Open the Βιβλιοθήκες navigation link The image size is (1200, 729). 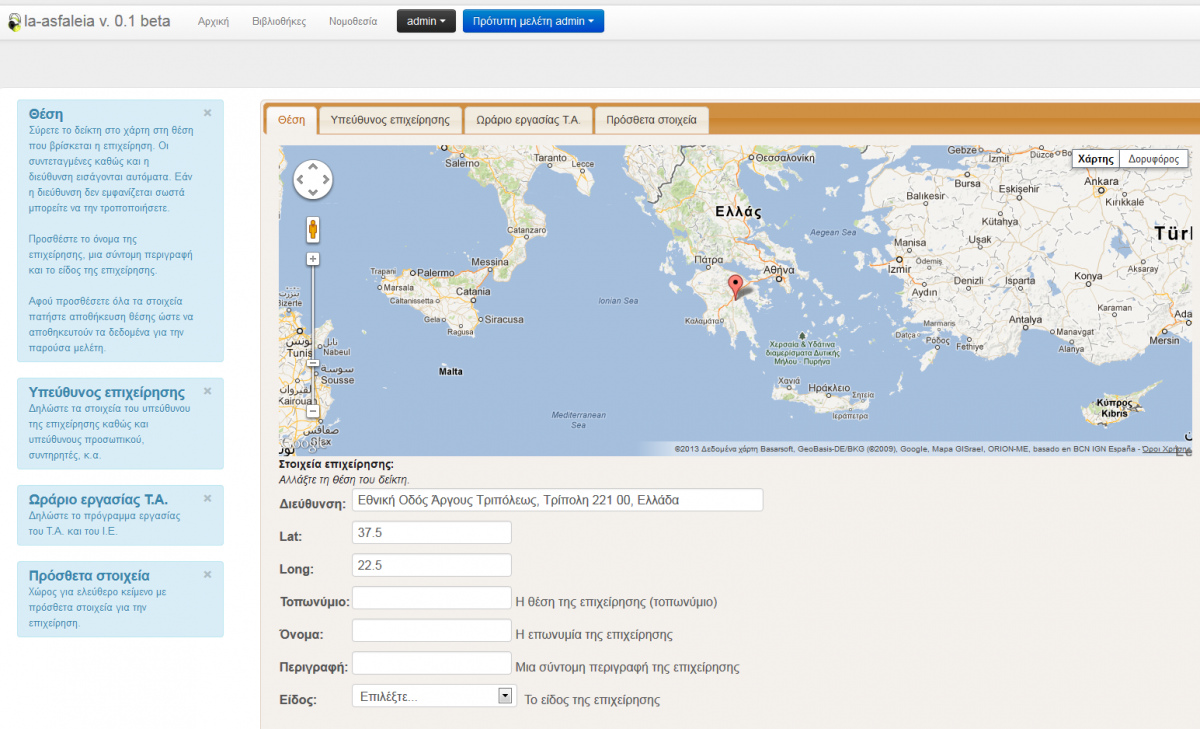(x=280, y=21)
